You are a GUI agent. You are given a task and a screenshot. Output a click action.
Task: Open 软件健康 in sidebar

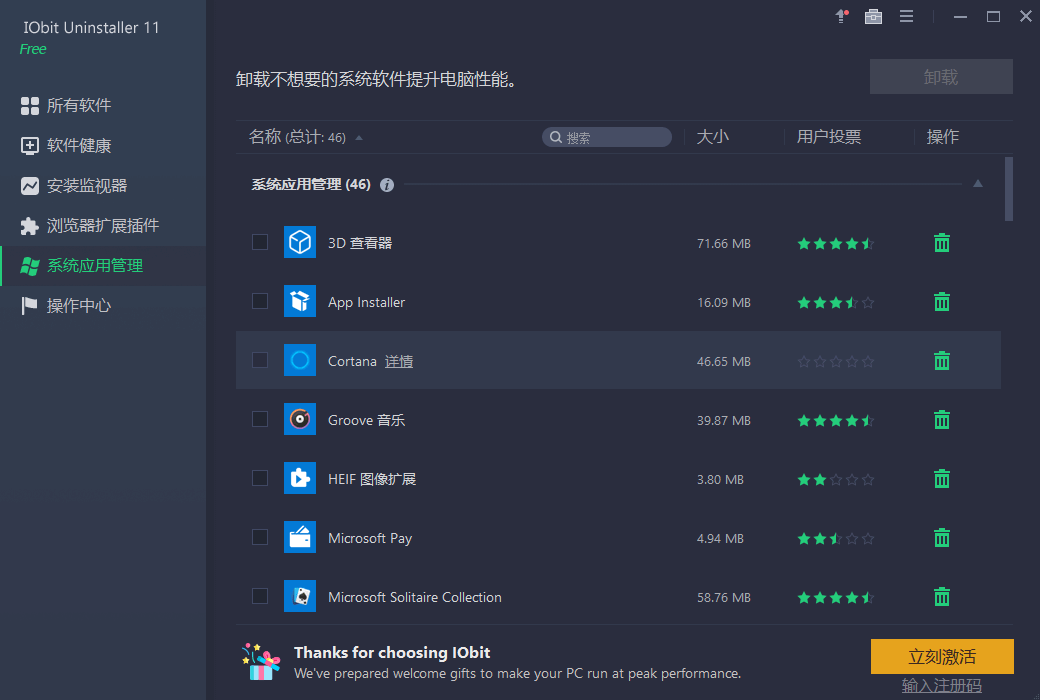coord(103,145)
